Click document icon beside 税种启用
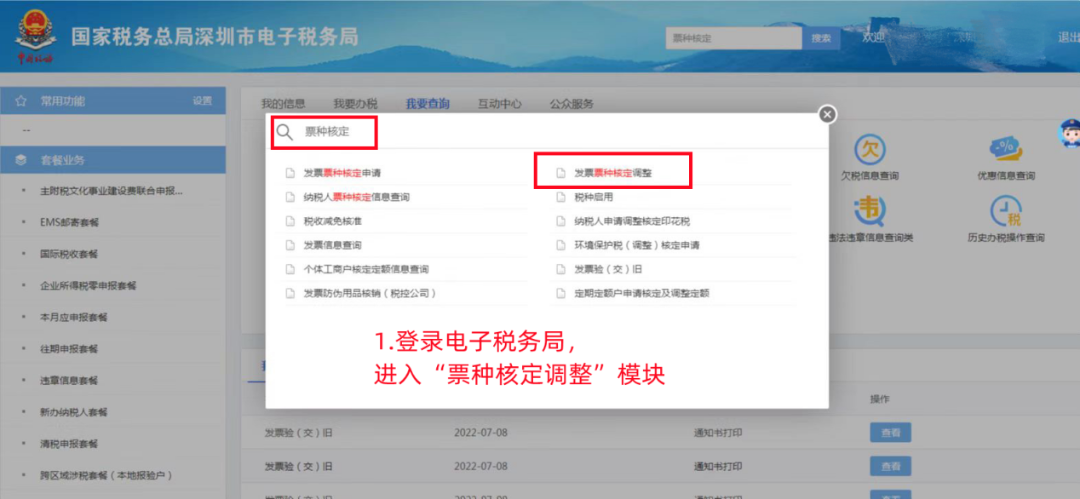Image resolution: width=1080 pixels, height=499 pixels. tap(561, 197)
